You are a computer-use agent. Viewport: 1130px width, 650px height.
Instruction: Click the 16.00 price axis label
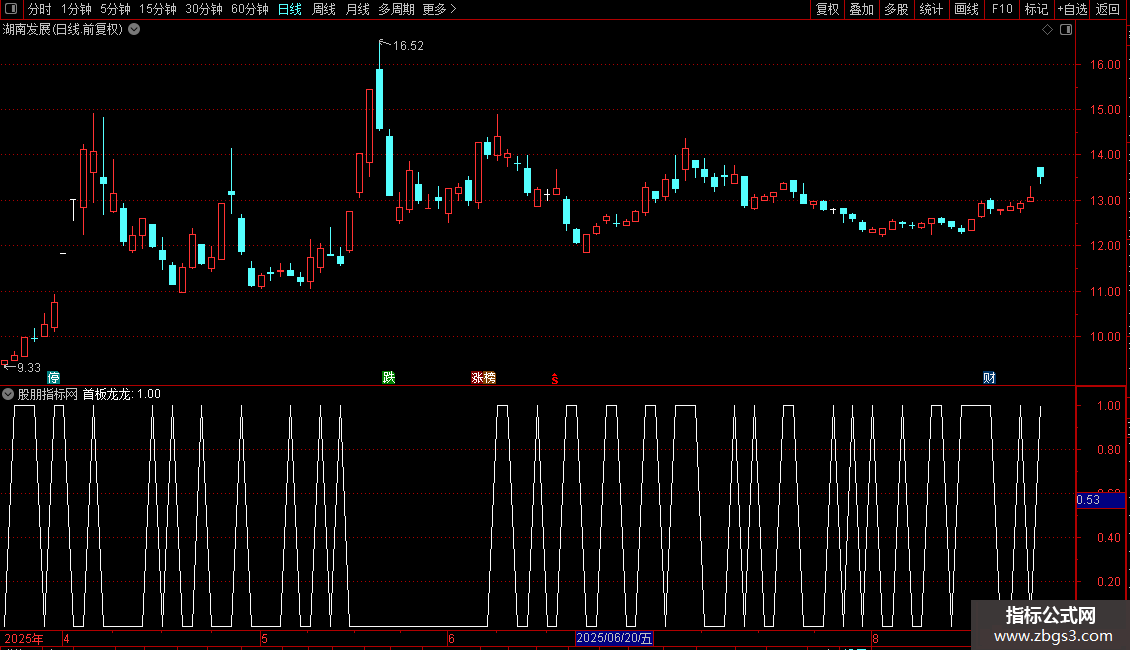point(1105,65)
